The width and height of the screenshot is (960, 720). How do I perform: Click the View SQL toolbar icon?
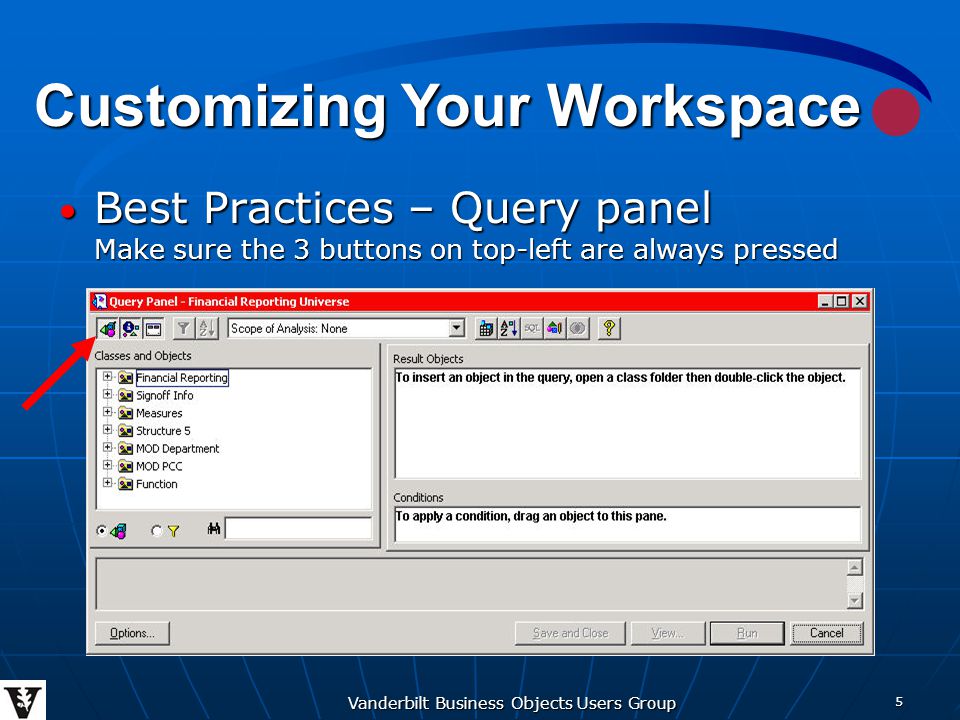tap(531, 329)
